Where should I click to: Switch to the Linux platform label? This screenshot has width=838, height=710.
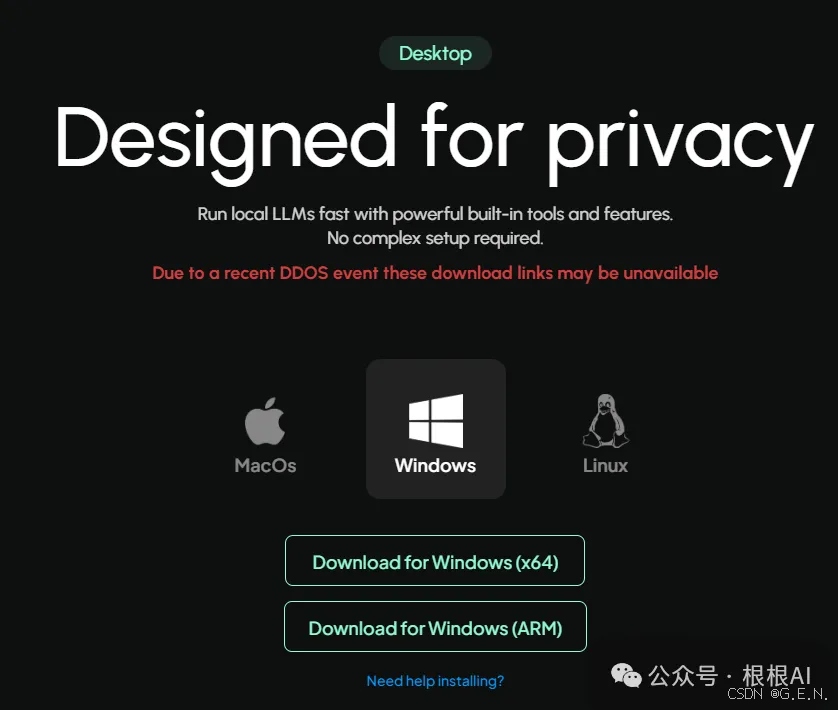pyautogui.click(x=606, y=466)
